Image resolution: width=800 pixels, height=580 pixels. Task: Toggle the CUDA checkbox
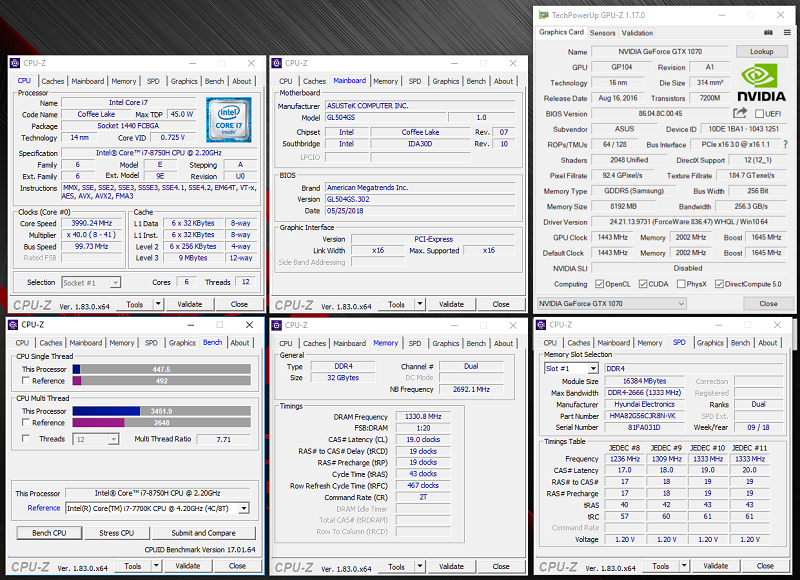coord(643,284)
